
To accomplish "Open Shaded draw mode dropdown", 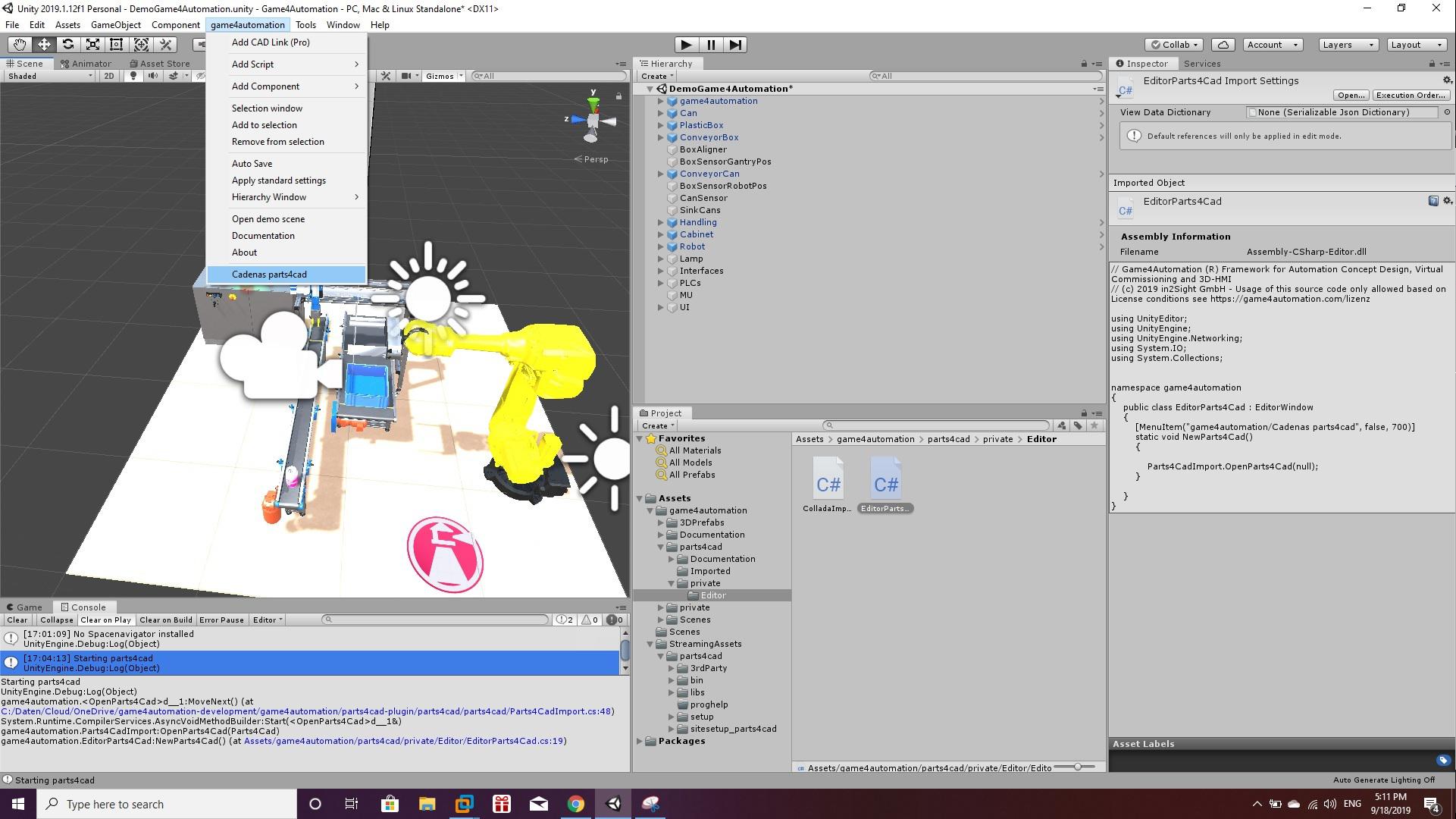I will [50, 76].
